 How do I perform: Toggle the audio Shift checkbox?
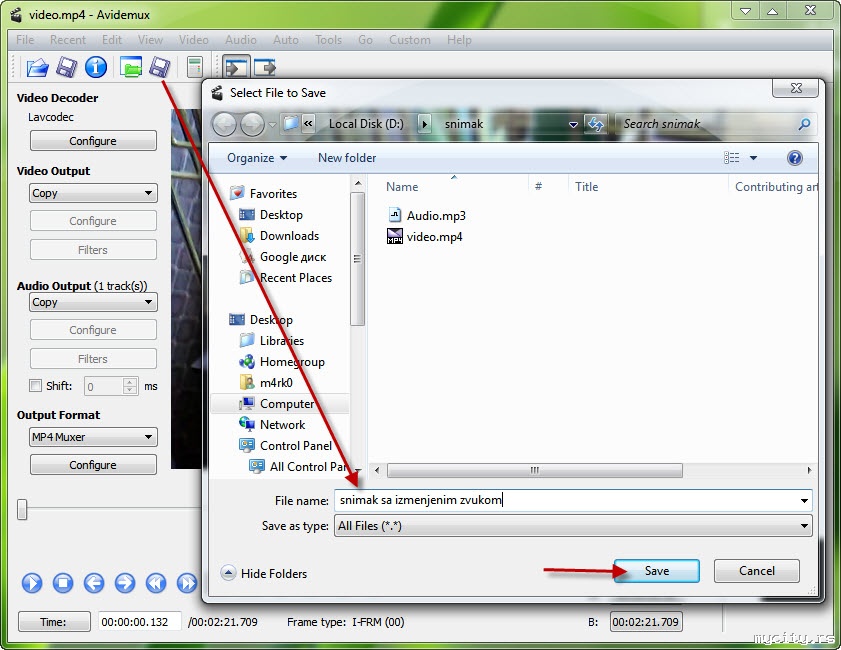[35, 386]
